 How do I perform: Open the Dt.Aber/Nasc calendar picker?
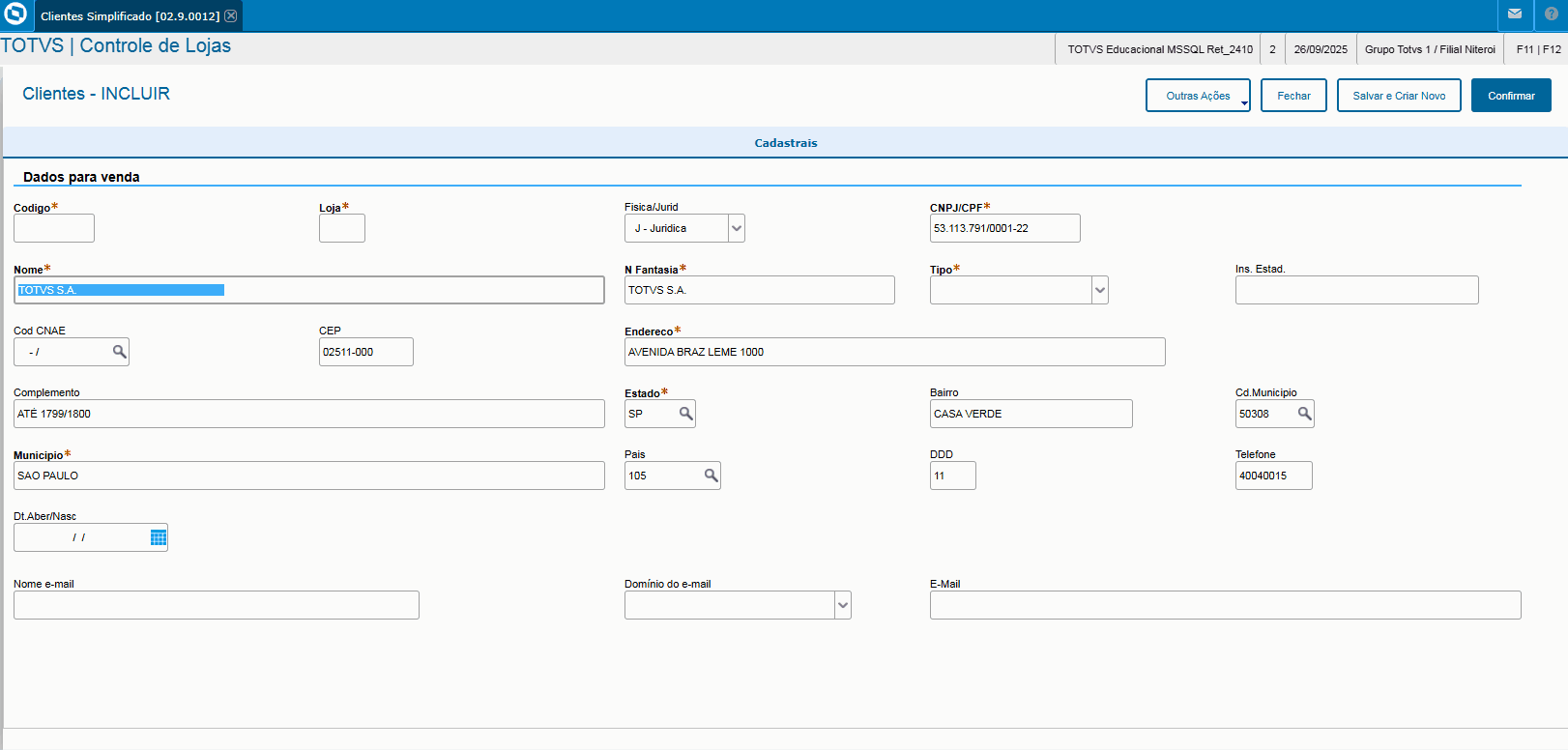(x=159, y=537)
